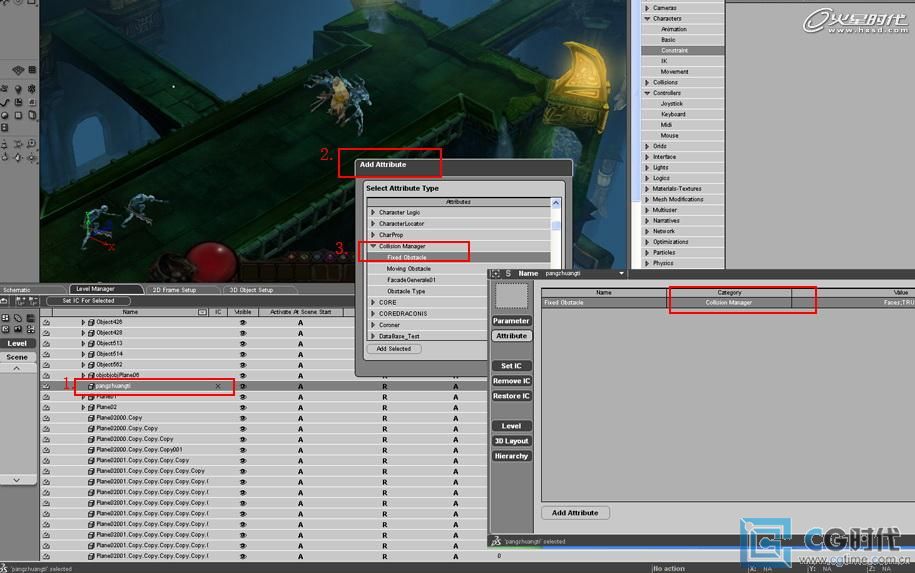Click Obstacle Type in attribute list
This screenshot has height=573, width=915.
click(x=406, y=291)
